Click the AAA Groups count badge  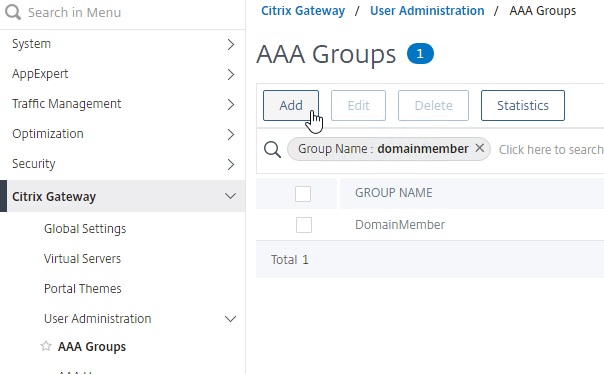(420, 54)
